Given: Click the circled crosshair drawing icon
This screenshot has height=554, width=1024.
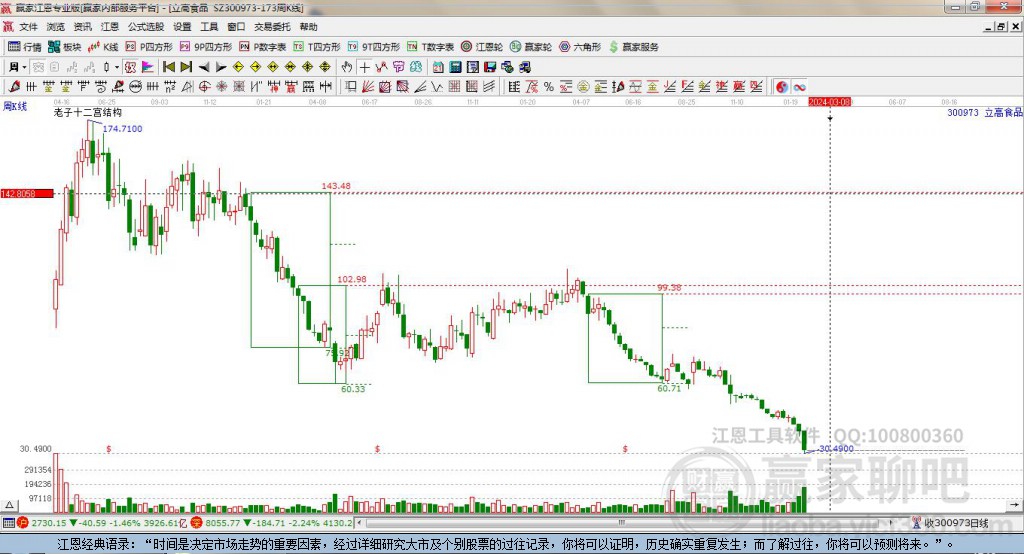Looking at the screenshot, I should click(x=205, y=87).
